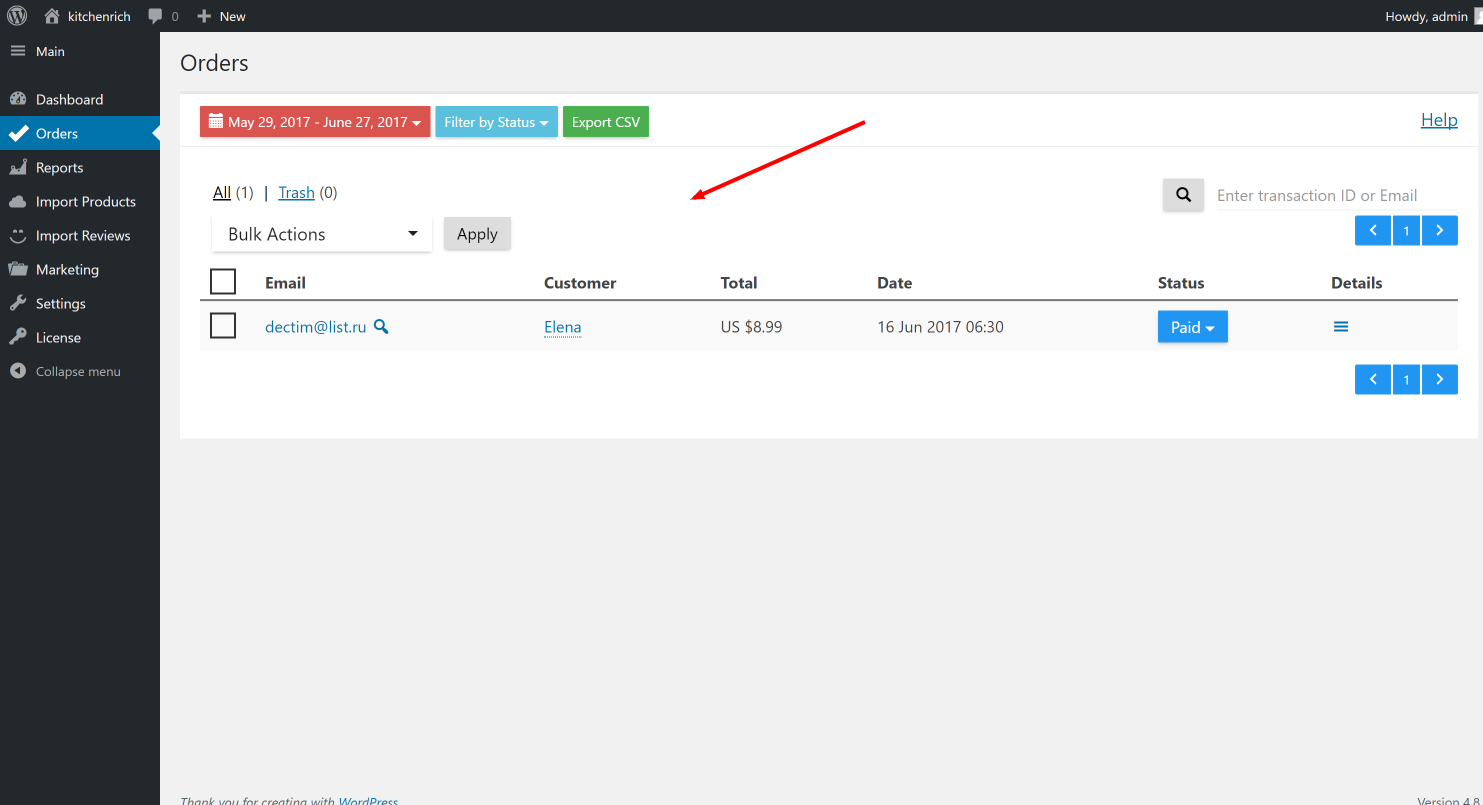Show Trash orders filter link
The width and height of the screenshot is (1483, 805).
pos(296,192)
